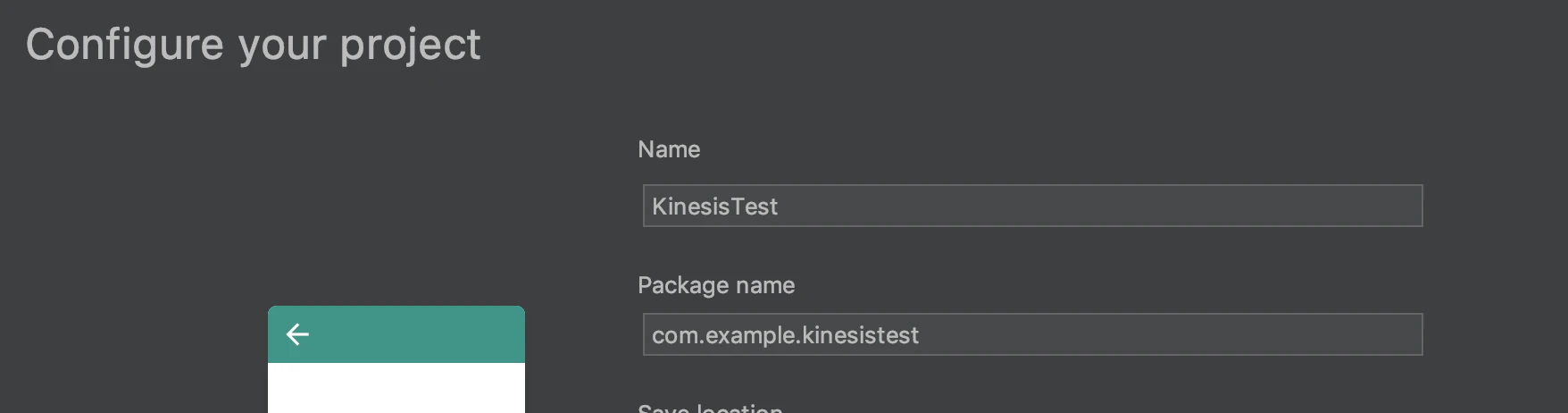
Task: Click the back arrow in the template preview
Action: [297, 334]
